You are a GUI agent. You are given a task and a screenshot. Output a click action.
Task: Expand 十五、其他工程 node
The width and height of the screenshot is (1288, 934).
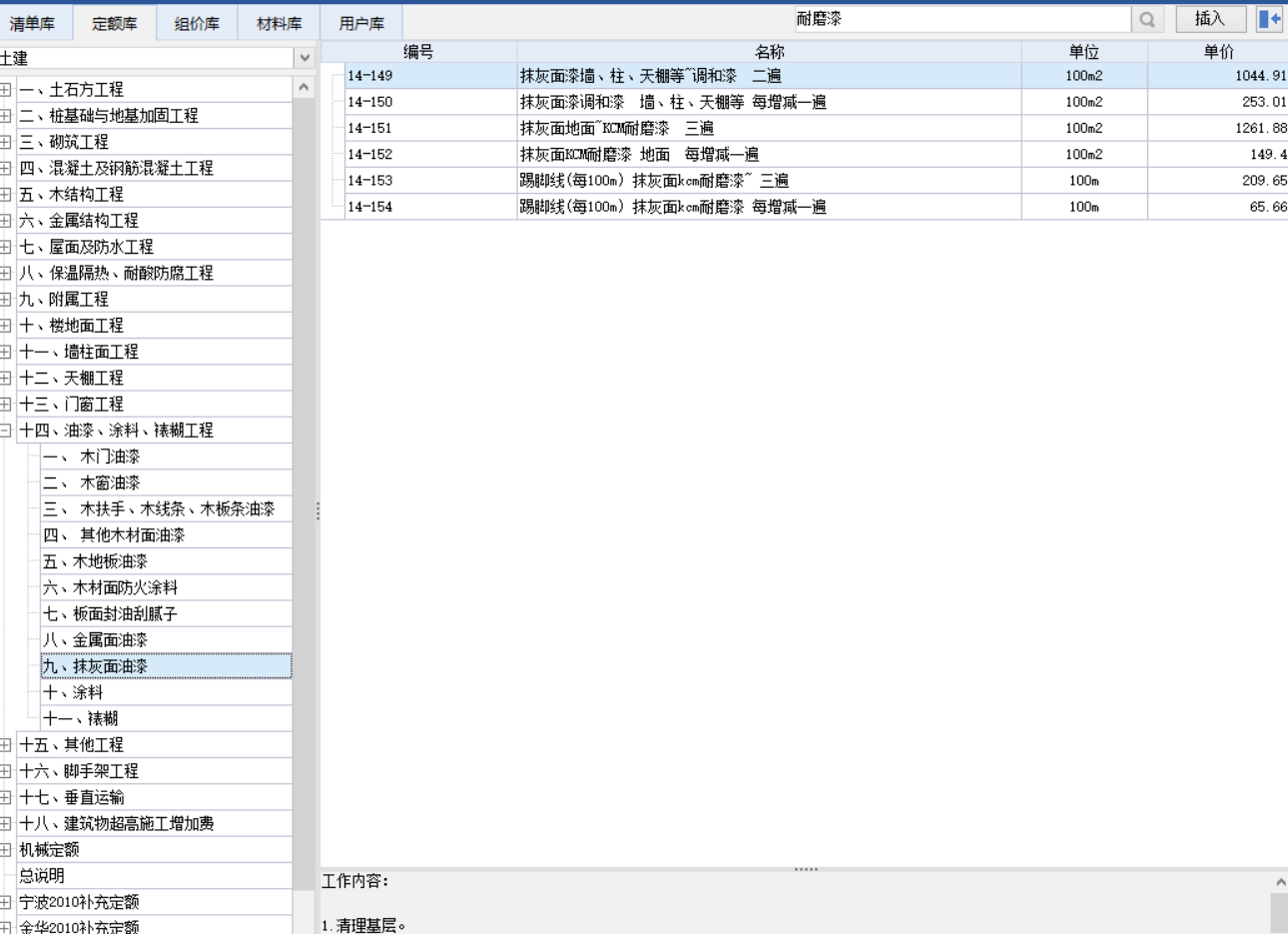point(6,745)
